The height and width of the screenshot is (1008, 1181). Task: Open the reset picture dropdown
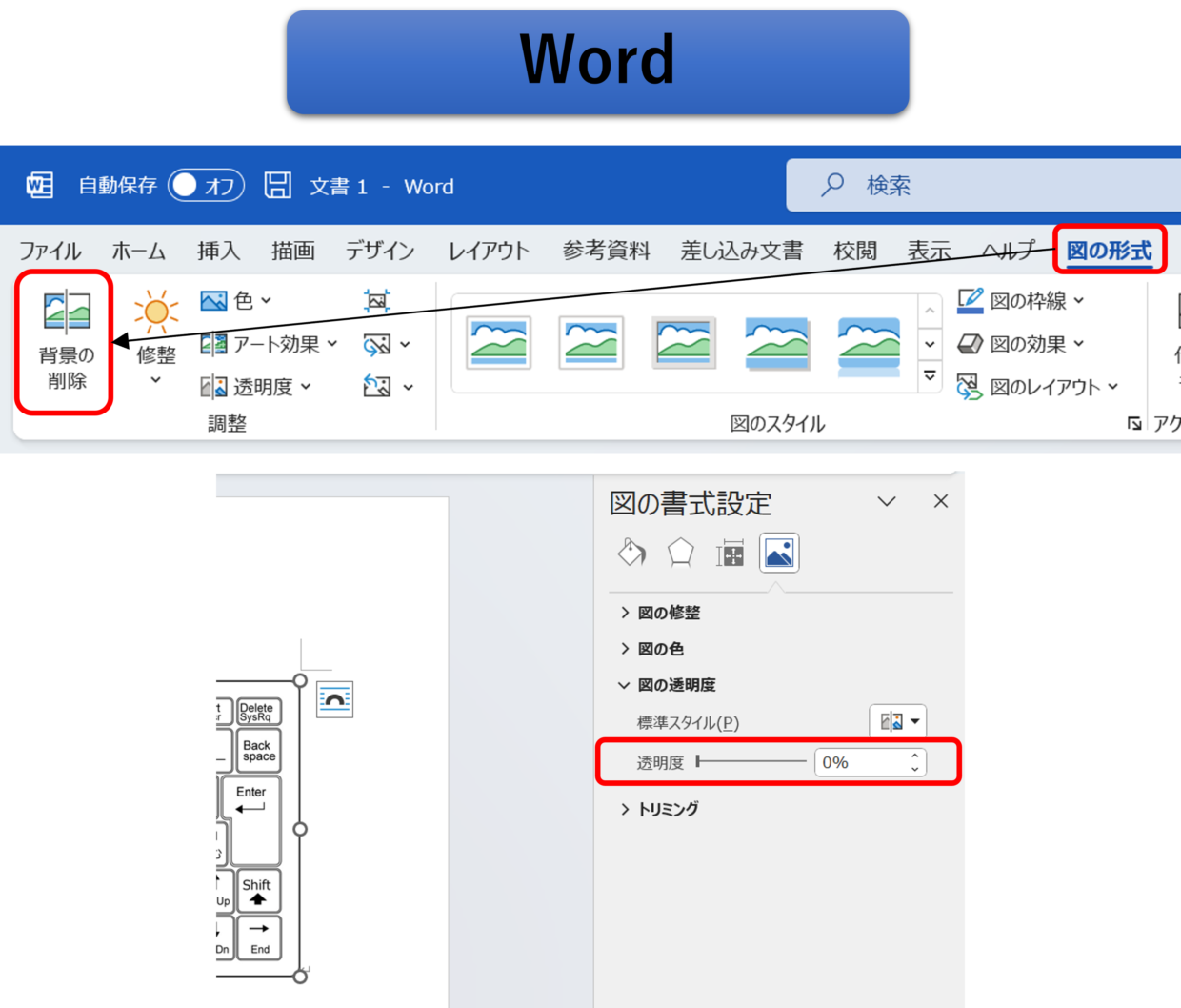(x=388, y=387)
